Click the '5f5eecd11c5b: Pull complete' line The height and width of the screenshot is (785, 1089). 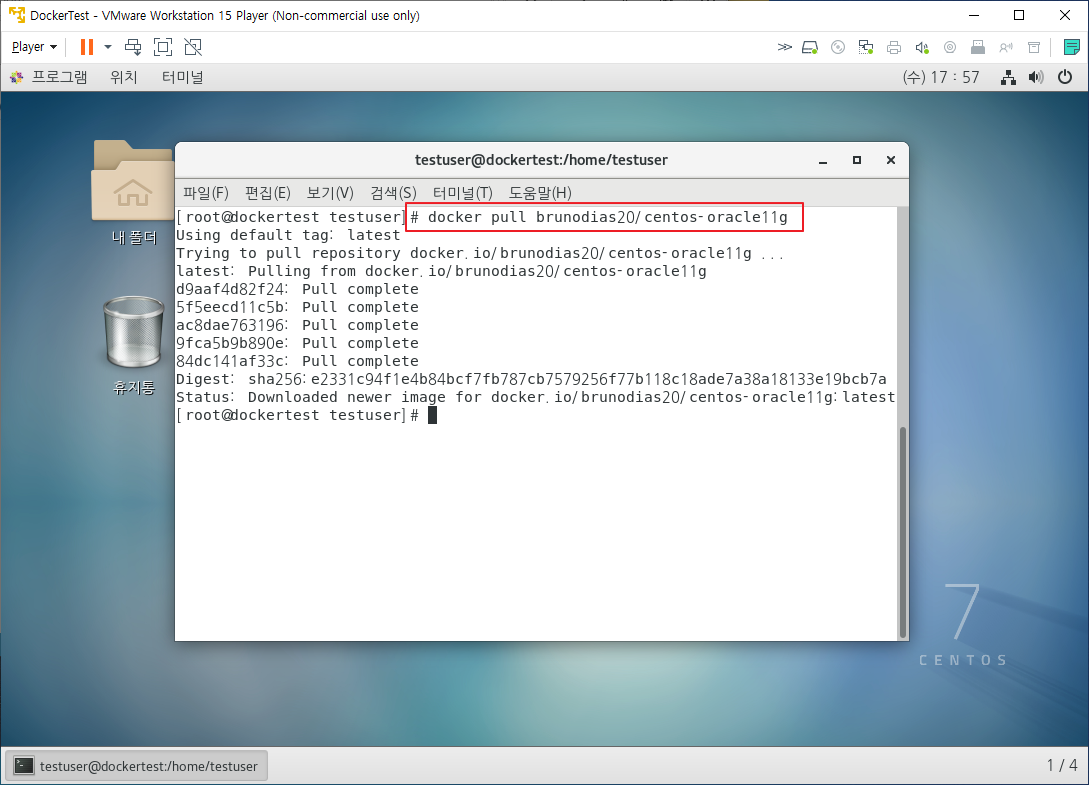(x=297, y=307)
